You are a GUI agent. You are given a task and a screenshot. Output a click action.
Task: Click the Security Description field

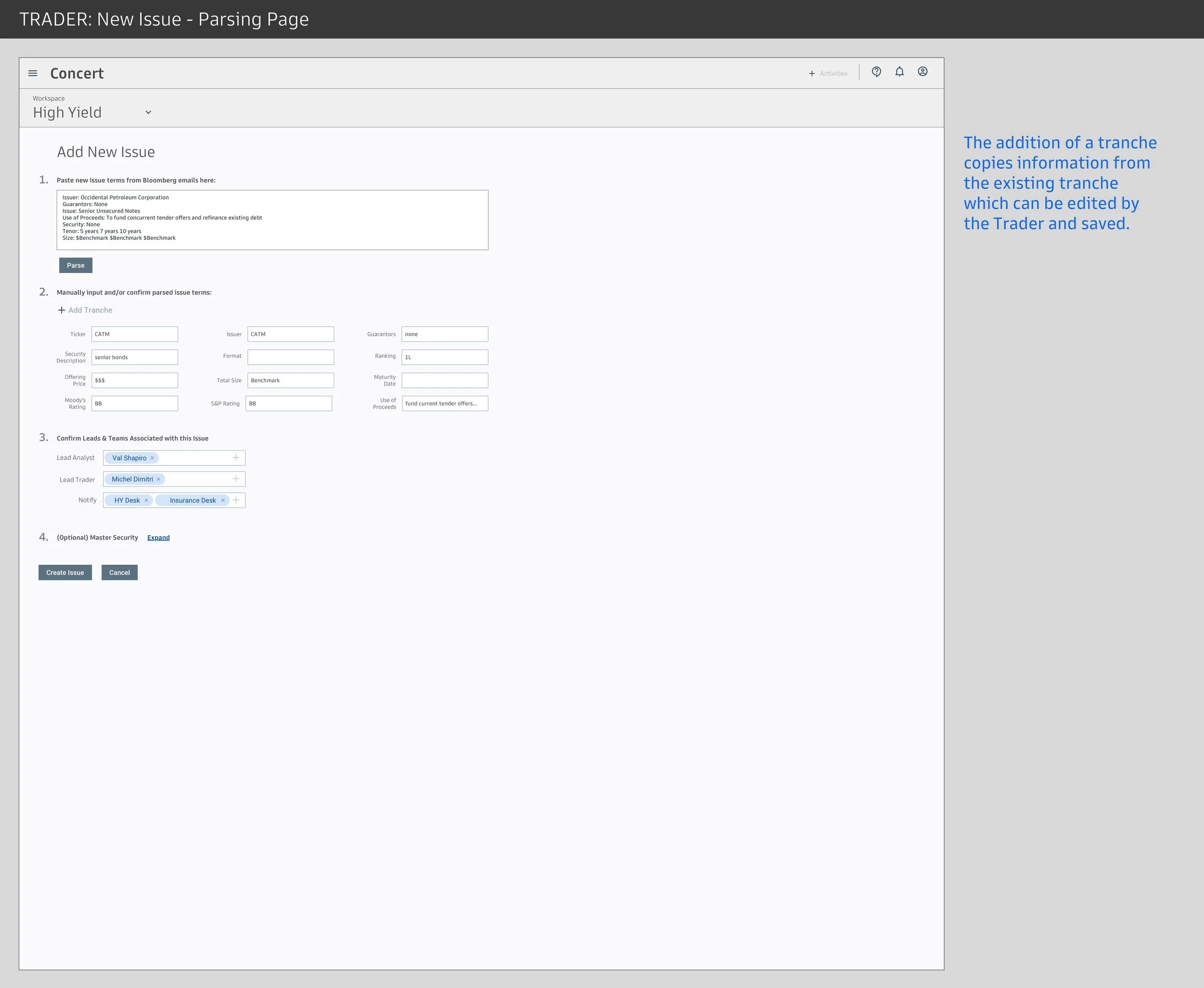(135, 357)
